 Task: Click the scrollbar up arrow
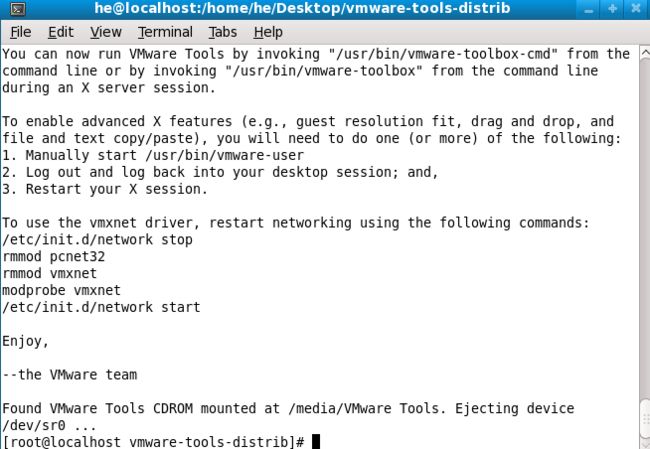645,53
